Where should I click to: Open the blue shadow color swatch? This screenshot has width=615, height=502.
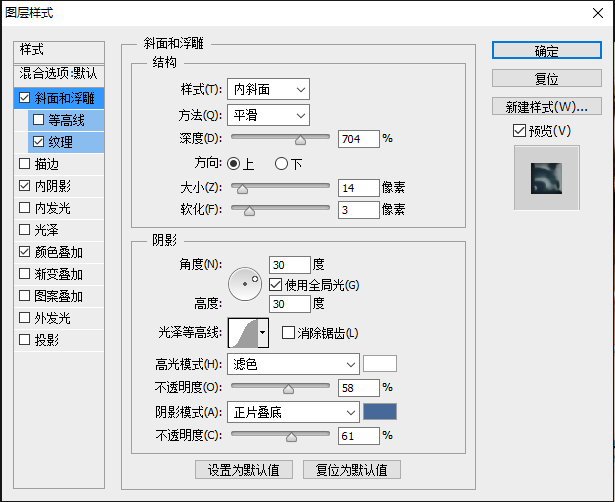(380, 411)
